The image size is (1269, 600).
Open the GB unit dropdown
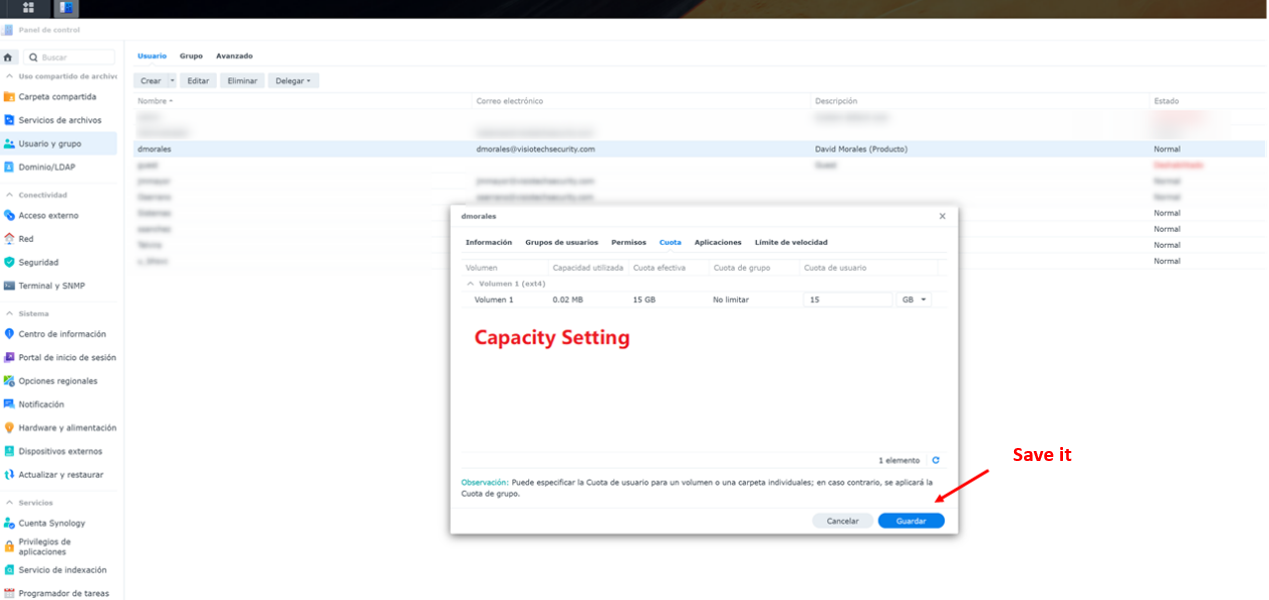pos(914,299)
